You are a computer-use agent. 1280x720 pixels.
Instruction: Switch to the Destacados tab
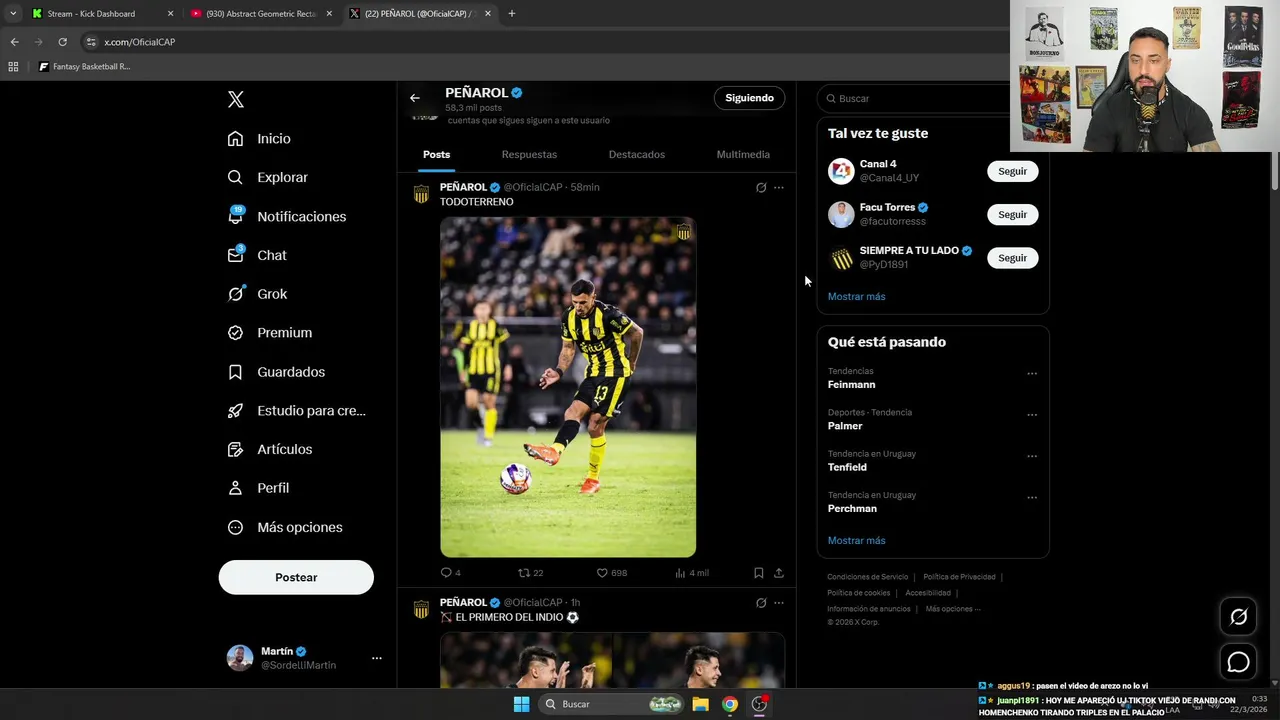637,154
